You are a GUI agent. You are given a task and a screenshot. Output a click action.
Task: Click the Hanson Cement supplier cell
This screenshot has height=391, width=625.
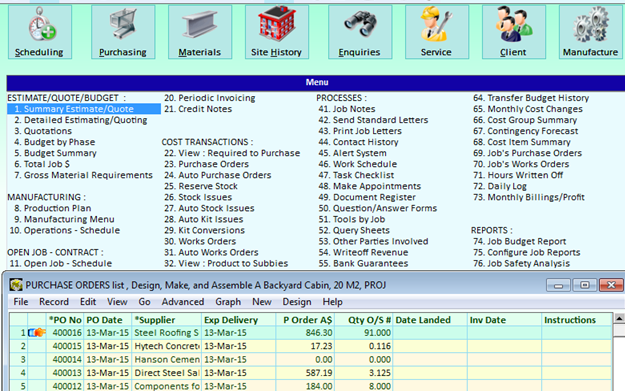166,360
